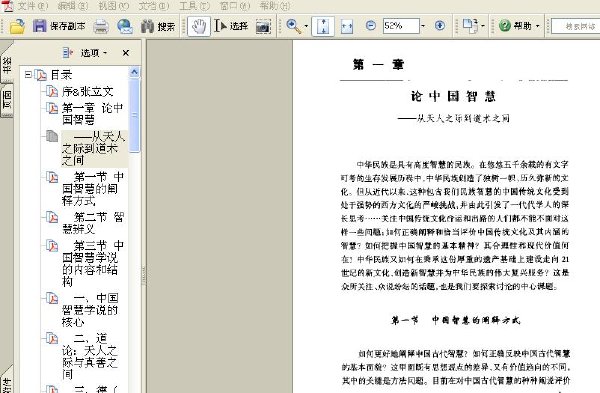Close the bookmarks panel

click(126, 53)
